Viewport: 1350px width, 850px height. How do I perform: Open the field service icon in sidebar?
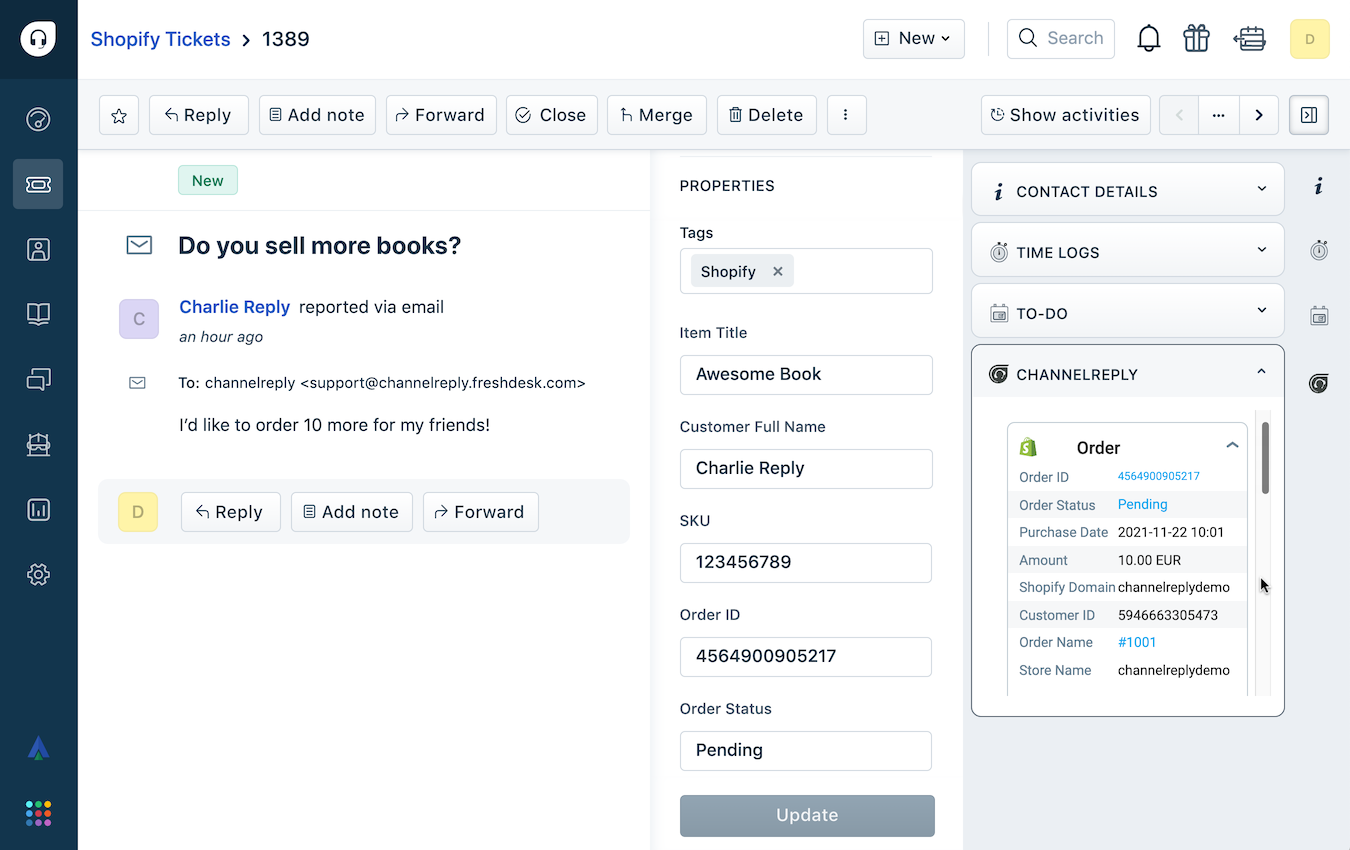coord(38,444)
